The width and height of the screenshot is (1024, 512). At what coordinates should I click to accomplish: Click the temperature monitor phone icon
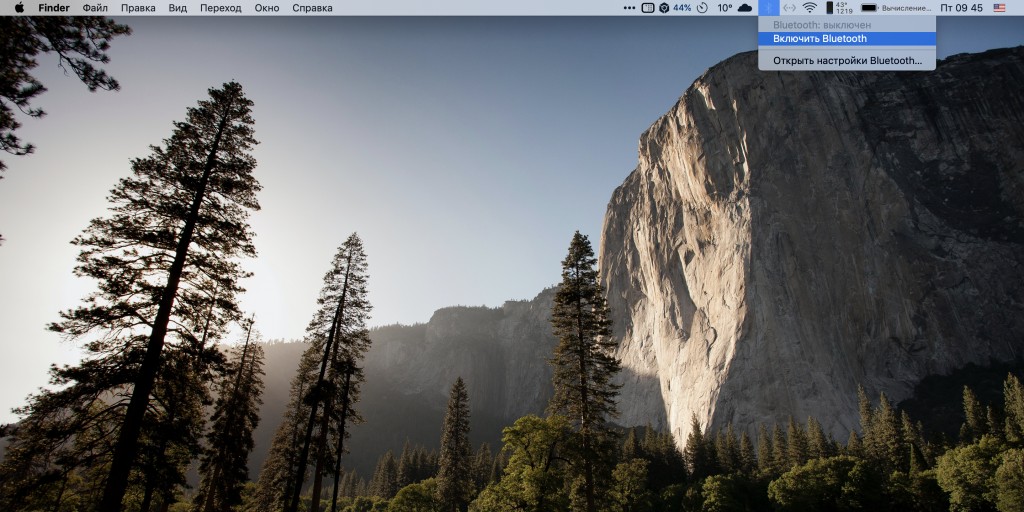click(829, 8)
